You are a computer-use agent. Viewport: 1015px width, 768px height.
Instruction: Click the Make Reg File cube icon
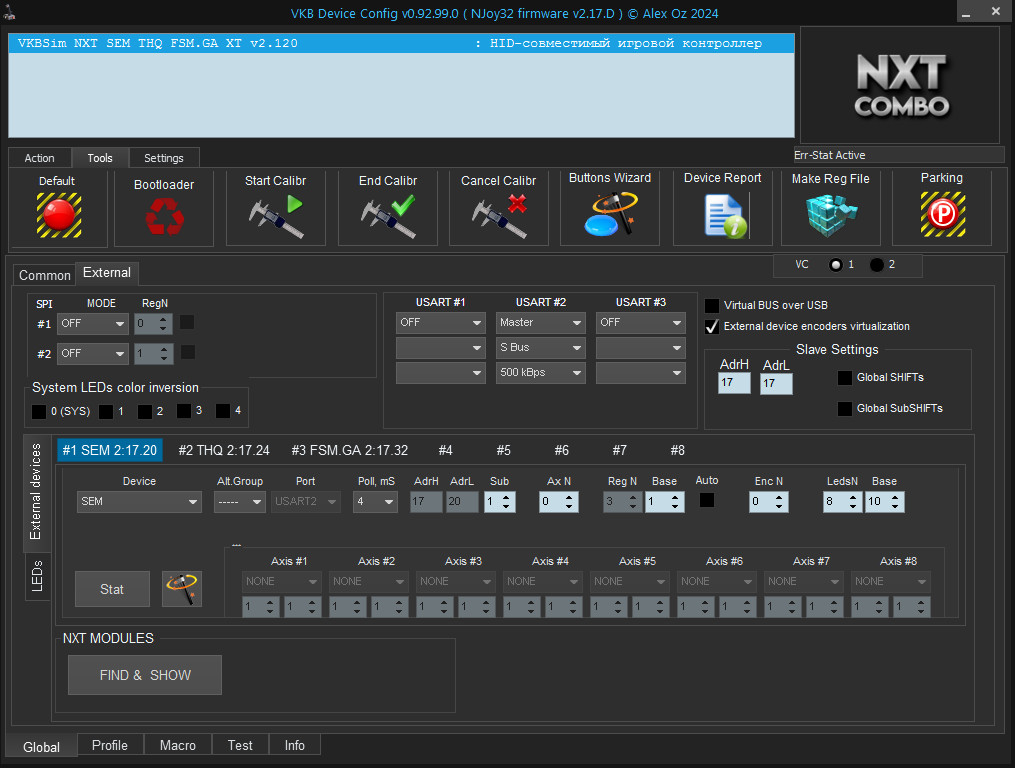coord(831,216)
